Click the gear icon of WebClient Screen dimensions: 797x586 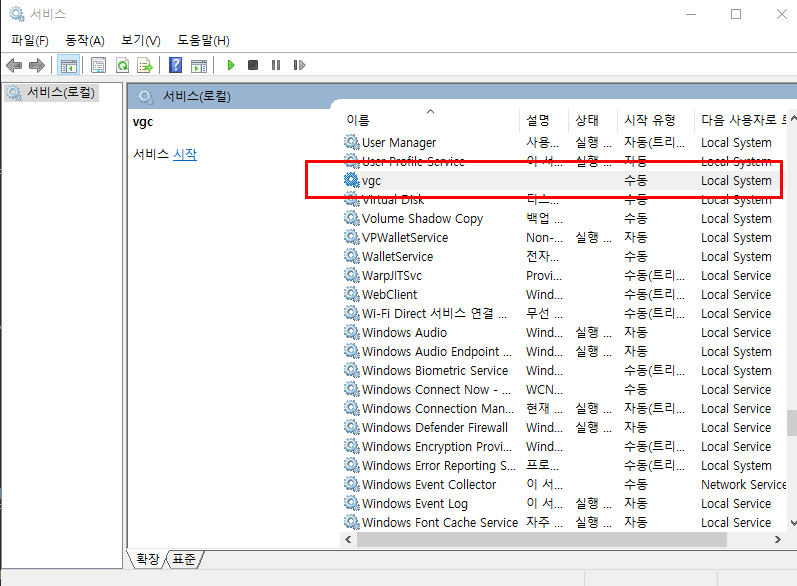pos(352,294)
